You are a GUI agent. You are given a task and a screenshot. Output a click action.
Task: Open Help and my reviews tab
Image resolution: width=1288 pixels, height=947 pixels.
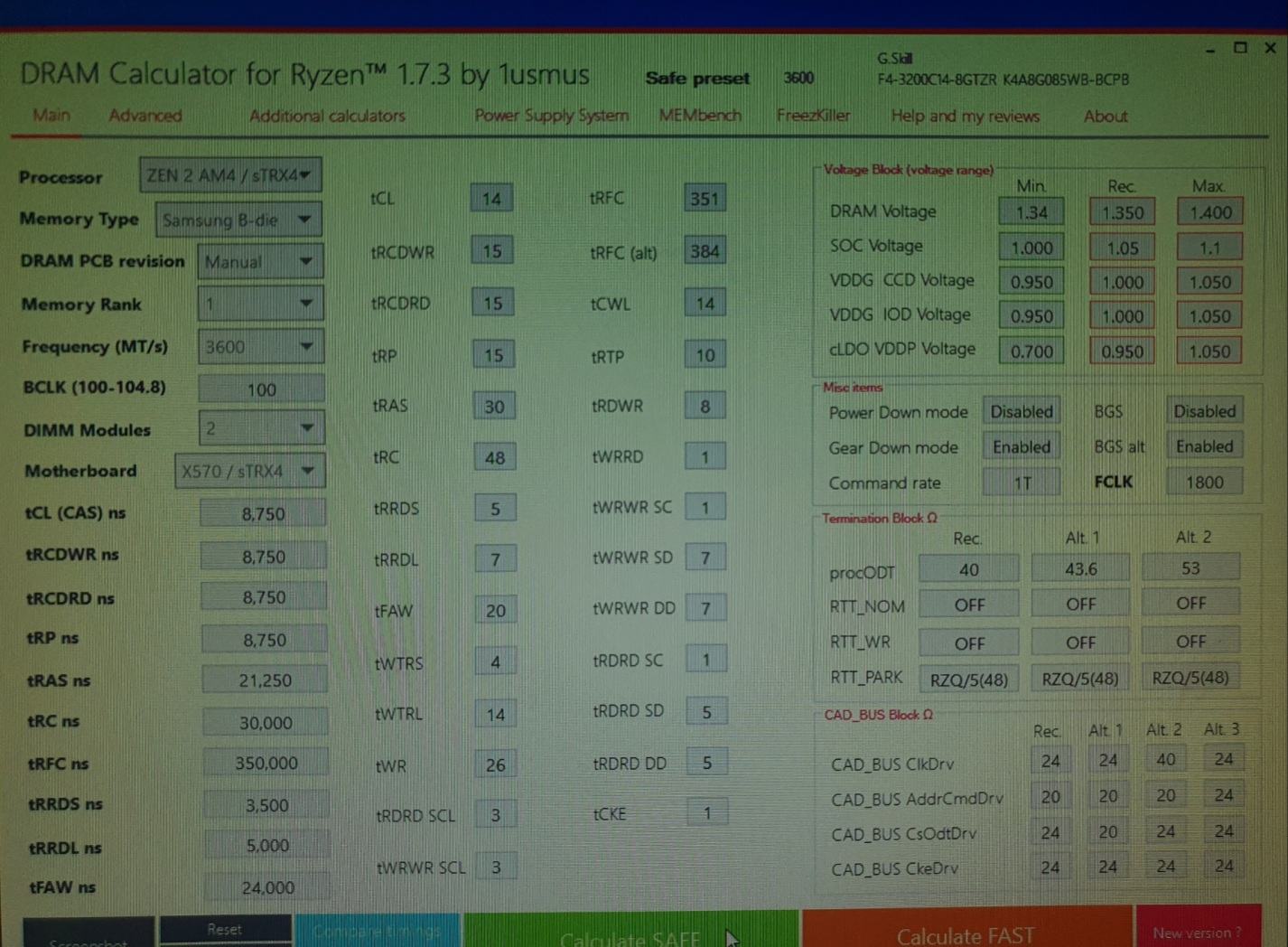coord(965,116)
